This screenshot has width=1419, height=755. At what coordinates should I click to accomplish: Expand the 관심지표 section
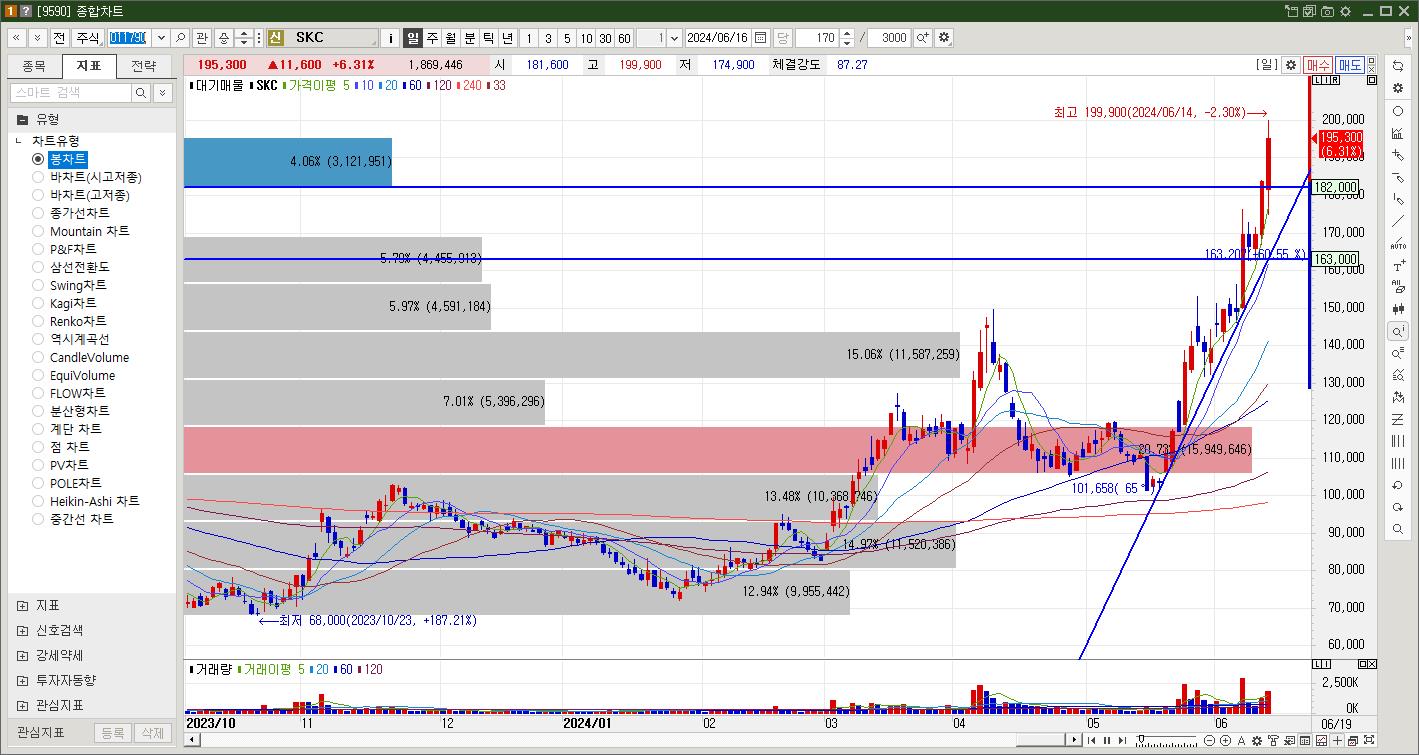(x=23, y=705)
